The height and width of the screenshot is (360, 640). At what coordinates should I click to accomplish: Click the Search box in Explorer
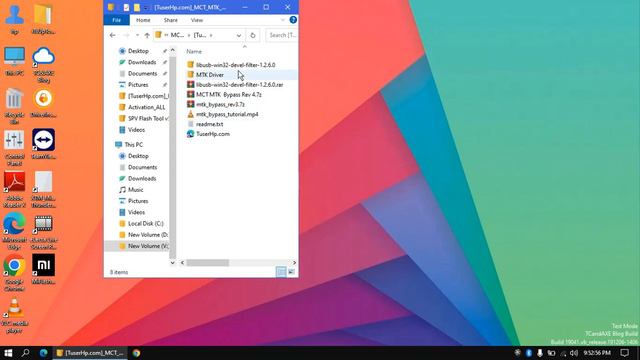click(x=282, y=36)
